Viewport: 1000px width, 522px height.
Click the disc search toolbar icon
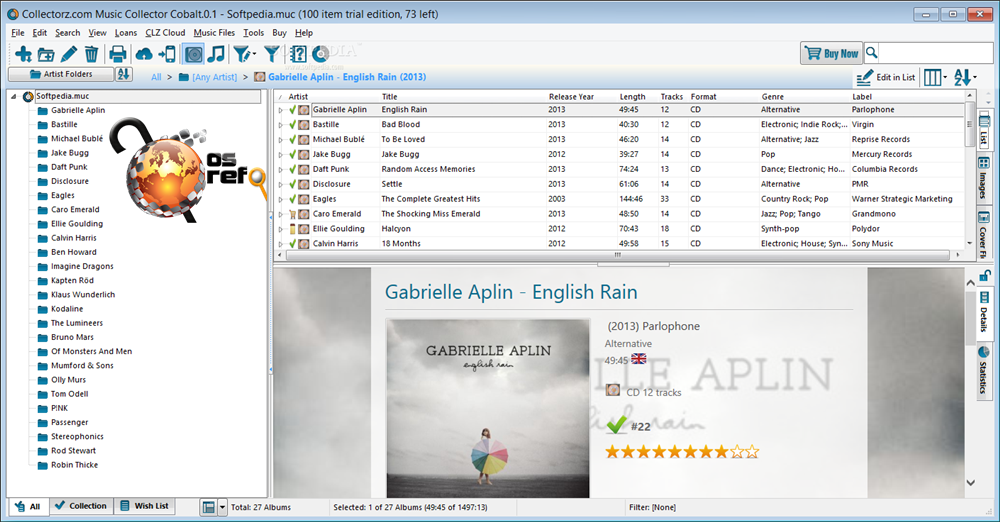pyautogui.click(x=320, y=54)
